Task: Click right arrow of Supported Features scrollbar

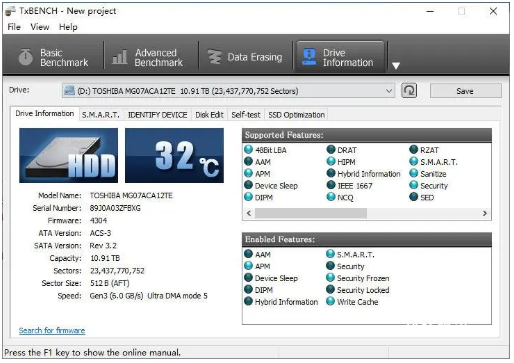Action: click(x=485, y=213)
